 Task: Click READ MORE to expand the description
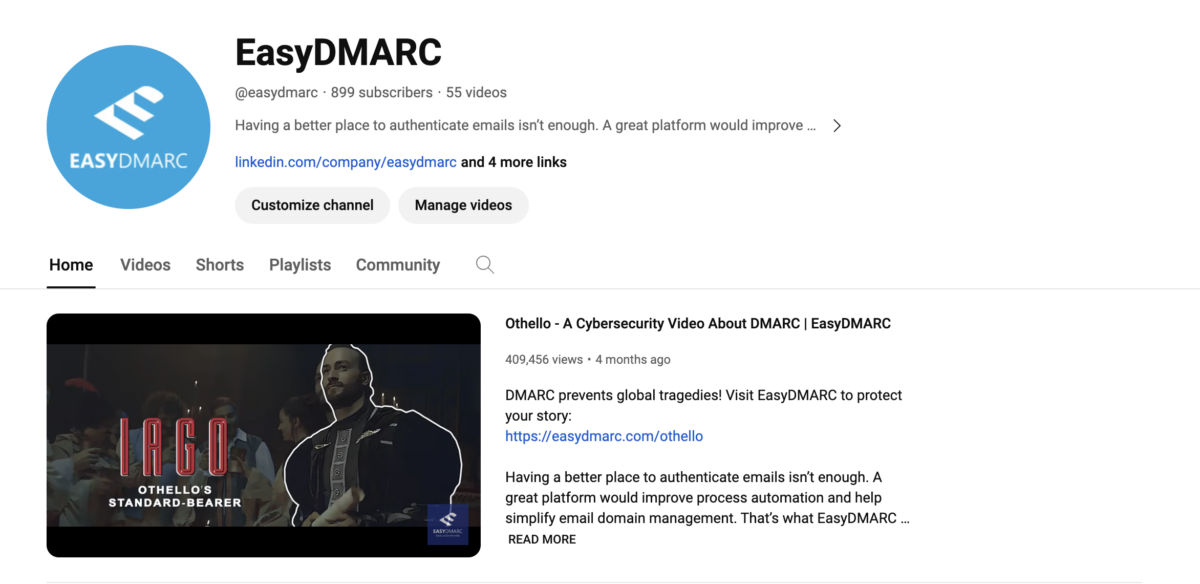click(x=541, y=539)
